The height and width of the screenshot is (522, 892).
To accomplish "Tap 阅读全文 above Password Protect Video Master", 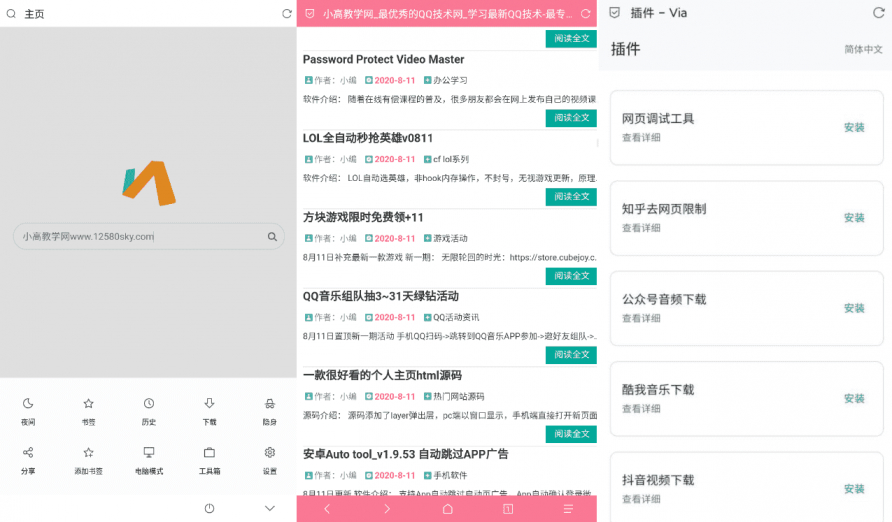I will [571, 39].
